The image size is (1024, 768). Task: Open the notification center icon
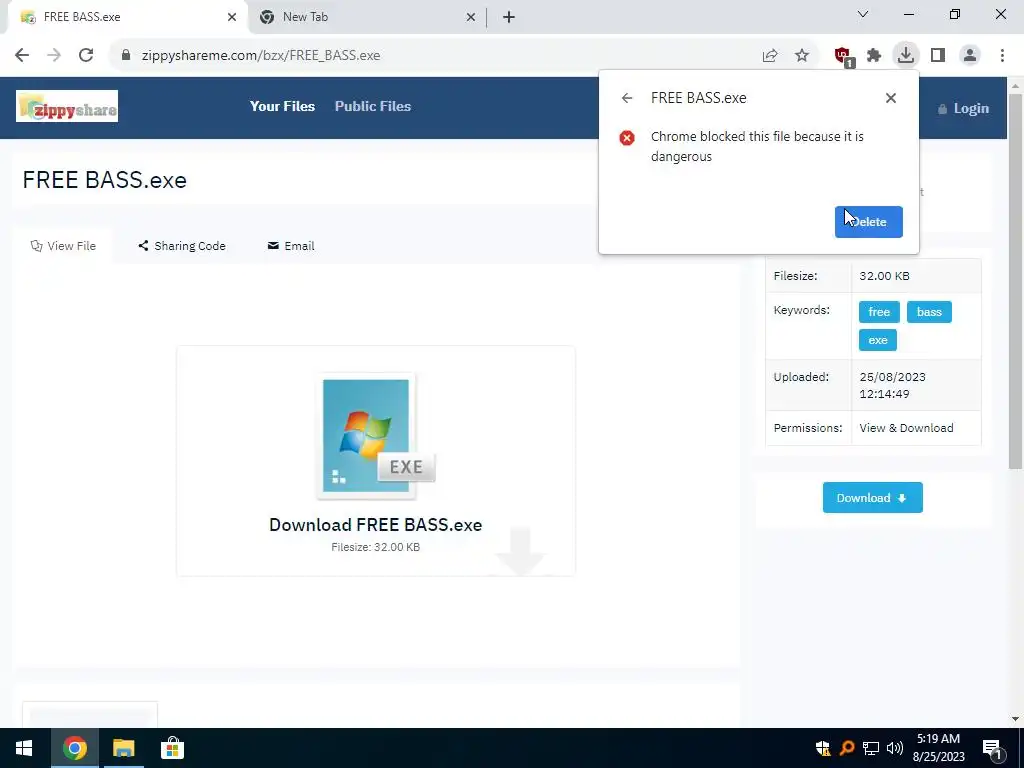(992, 749)
